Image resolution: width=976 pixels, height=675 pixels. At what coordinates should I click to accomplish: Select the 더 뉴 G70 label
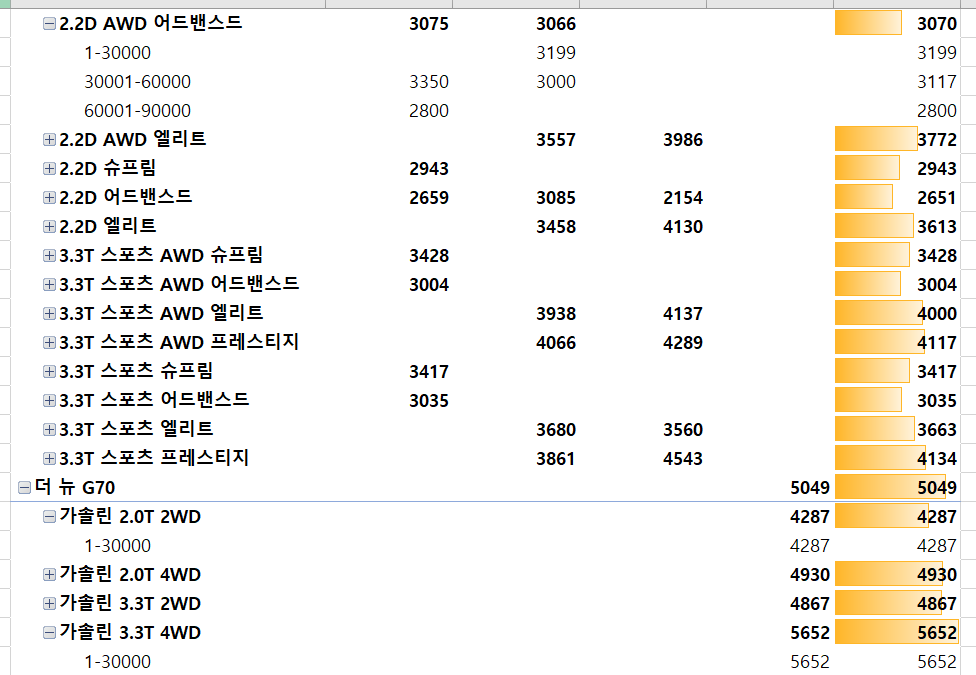(75, 488)
